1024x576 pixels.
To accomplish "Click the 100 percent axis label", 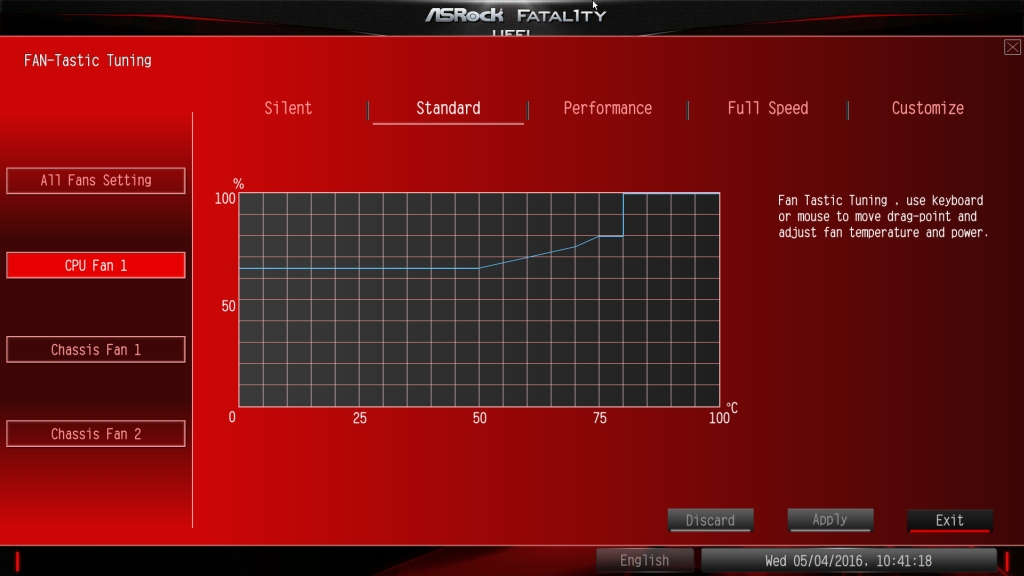I will click(225, 199).
